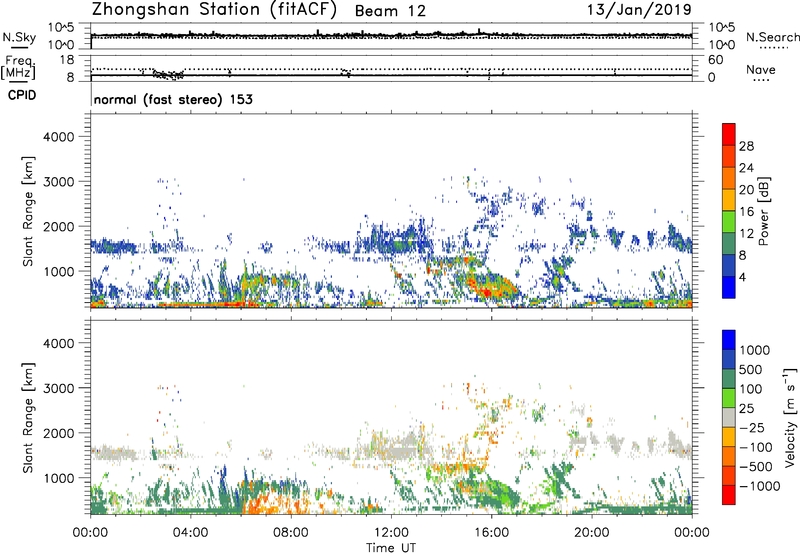
Task: Click the "2000" tick of the velocity panel
Action: click(59, 433)
